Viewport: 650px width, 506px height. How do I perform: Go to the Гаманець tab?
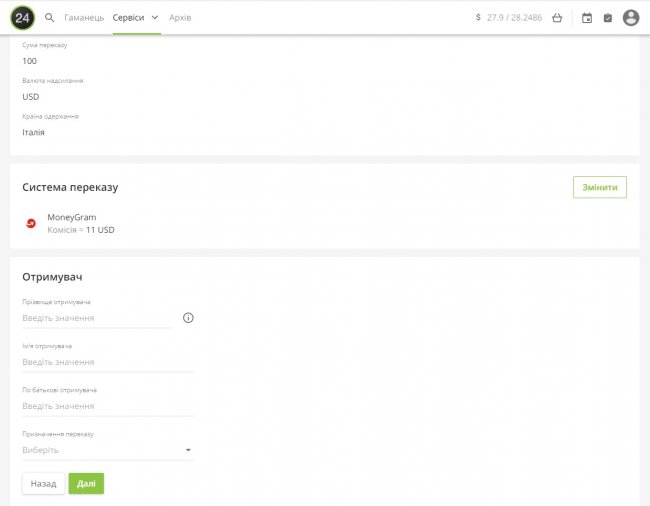click(x=84, y=18)
